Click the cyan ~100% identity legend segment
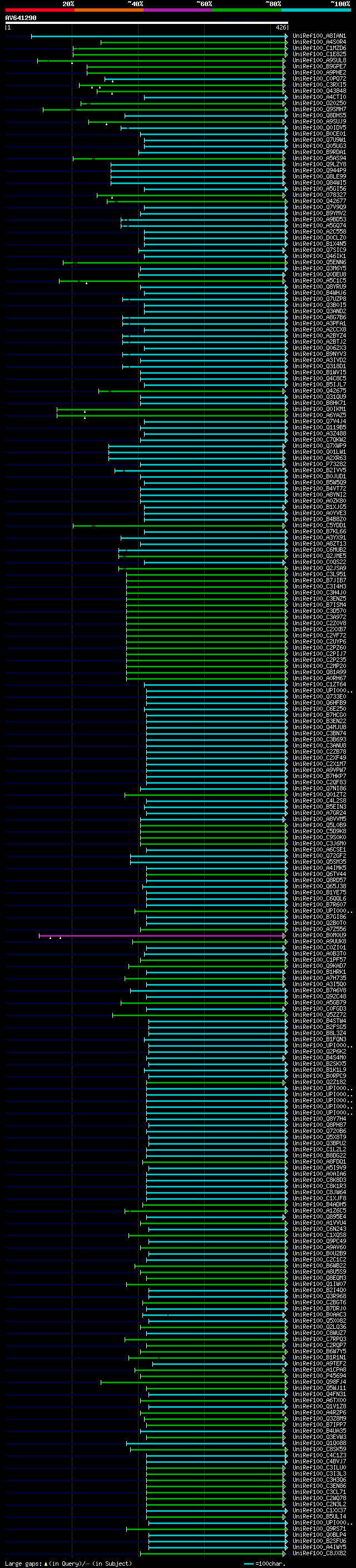 317,10
